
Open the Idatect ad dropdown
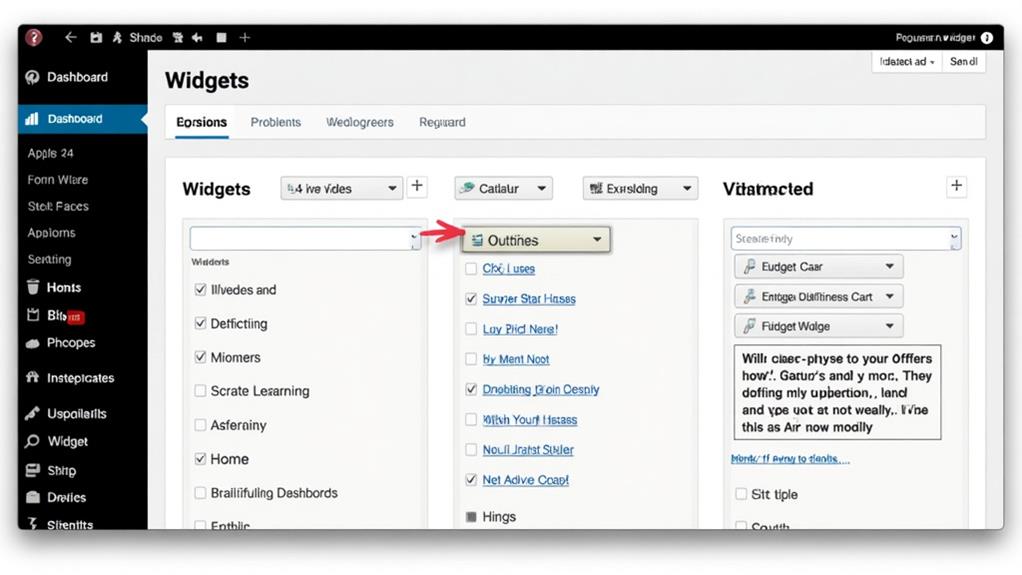click(x=907, y=62)
